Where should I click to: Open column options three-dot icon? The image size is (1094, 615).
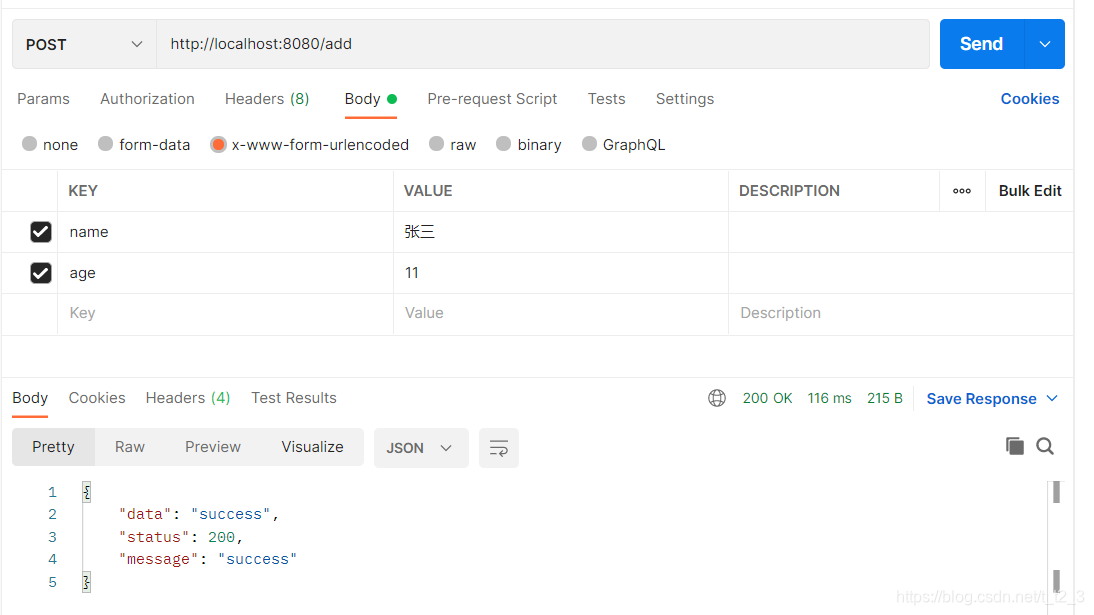pyautogui.click(x=961, y=191)
